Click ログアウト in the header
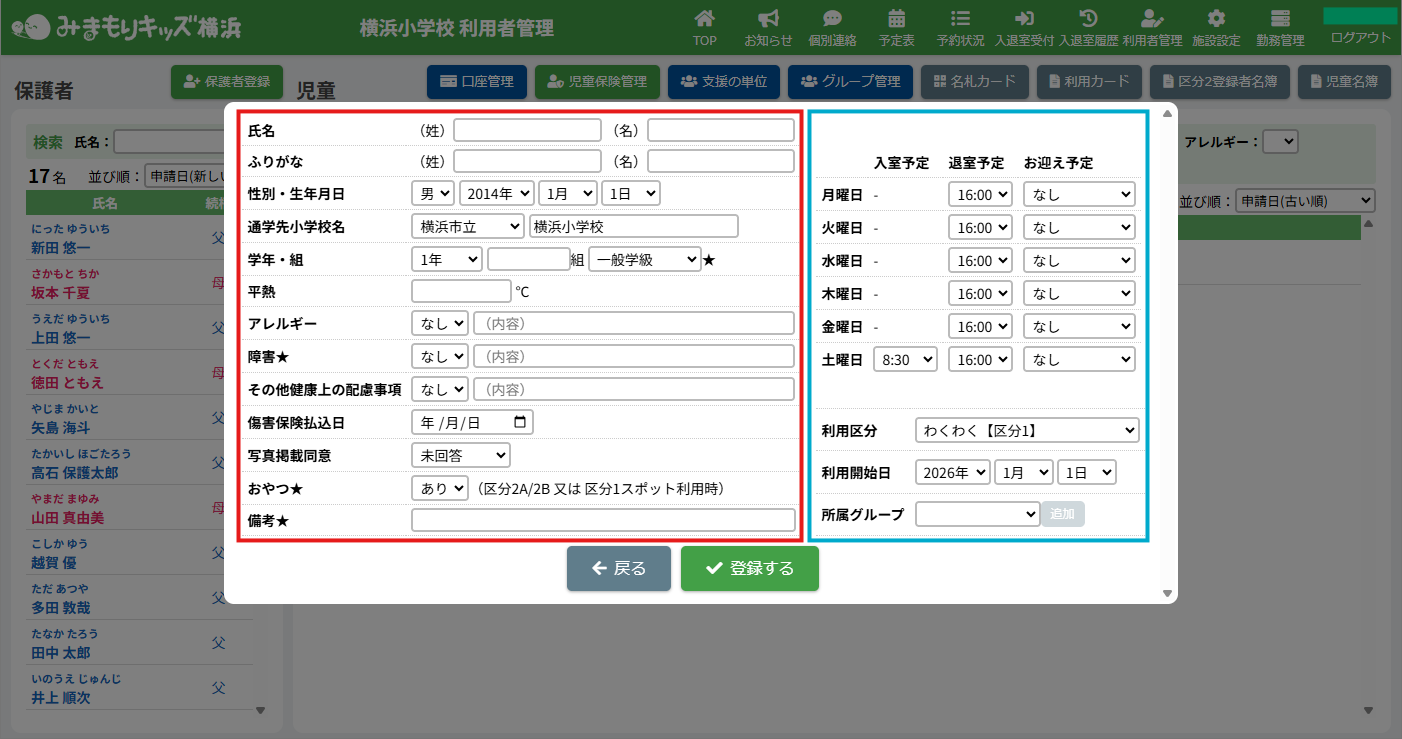The image size is (1402, 739). (1360, 38)
